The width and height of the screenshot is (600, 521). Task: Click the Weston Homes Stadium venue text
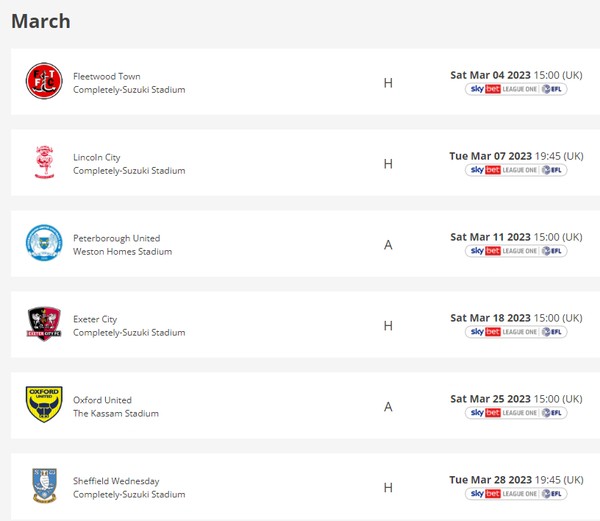point(122,252)
